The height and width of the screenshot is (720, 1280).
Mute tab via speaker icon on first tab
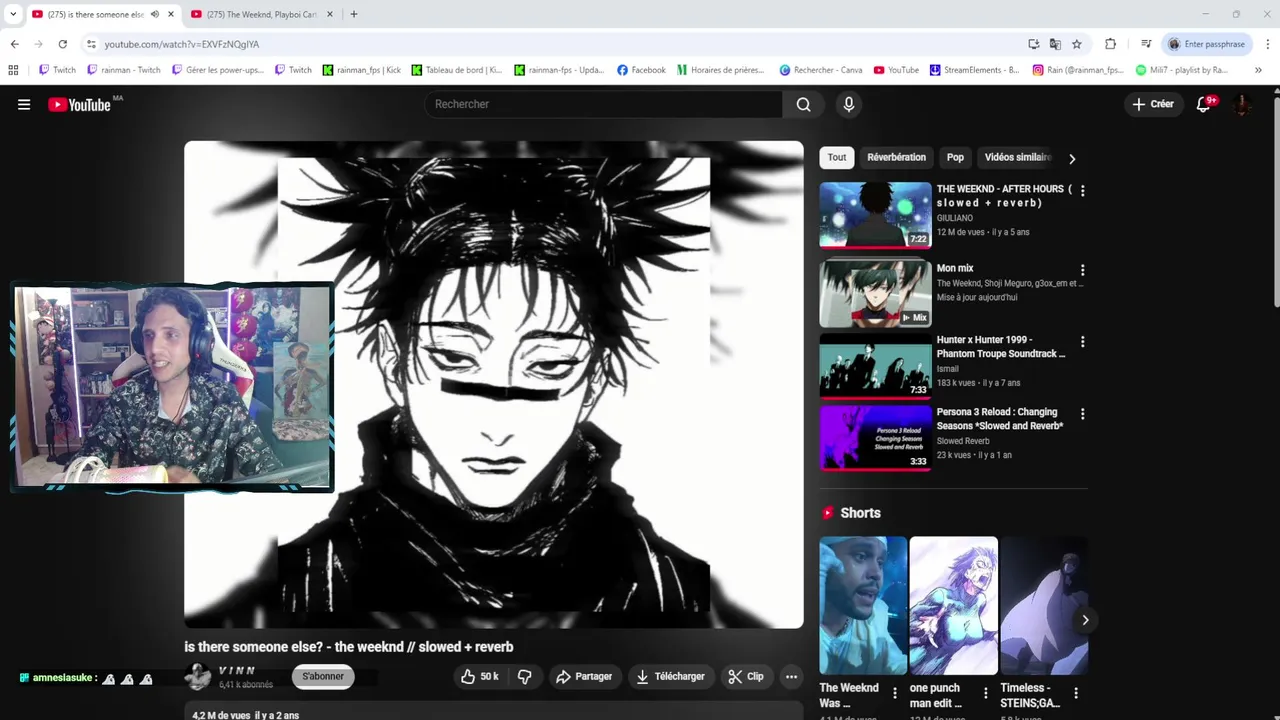154,14
